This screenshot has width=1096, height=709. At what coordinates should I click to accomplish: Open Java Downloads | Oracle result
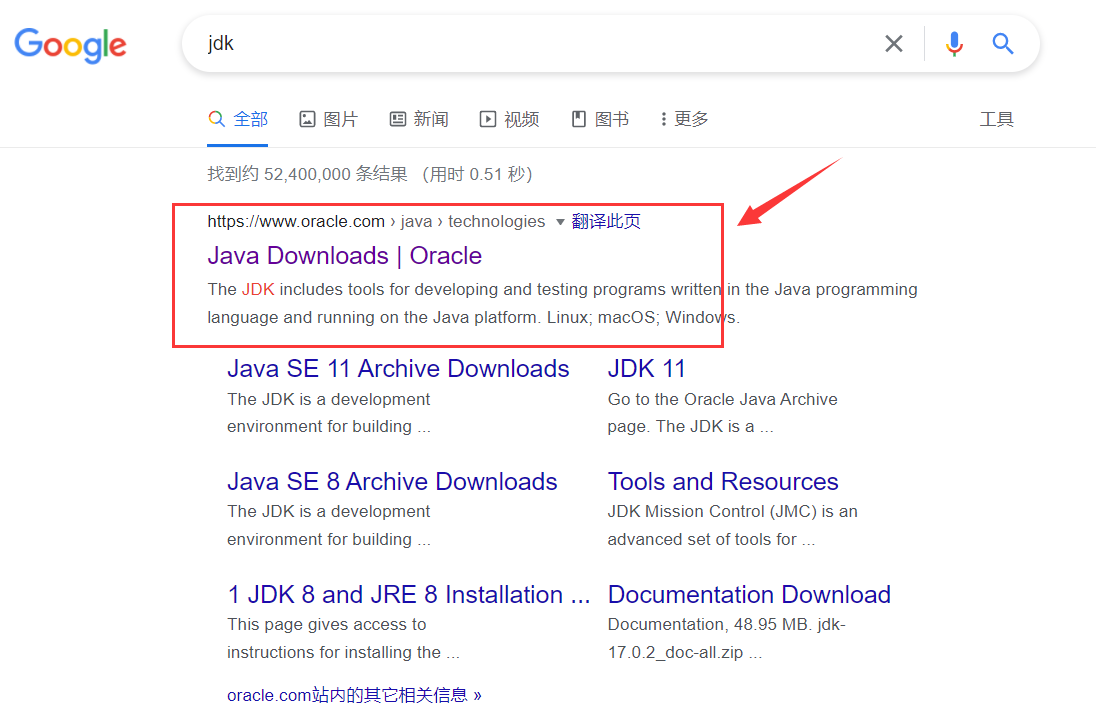point(345,256)
